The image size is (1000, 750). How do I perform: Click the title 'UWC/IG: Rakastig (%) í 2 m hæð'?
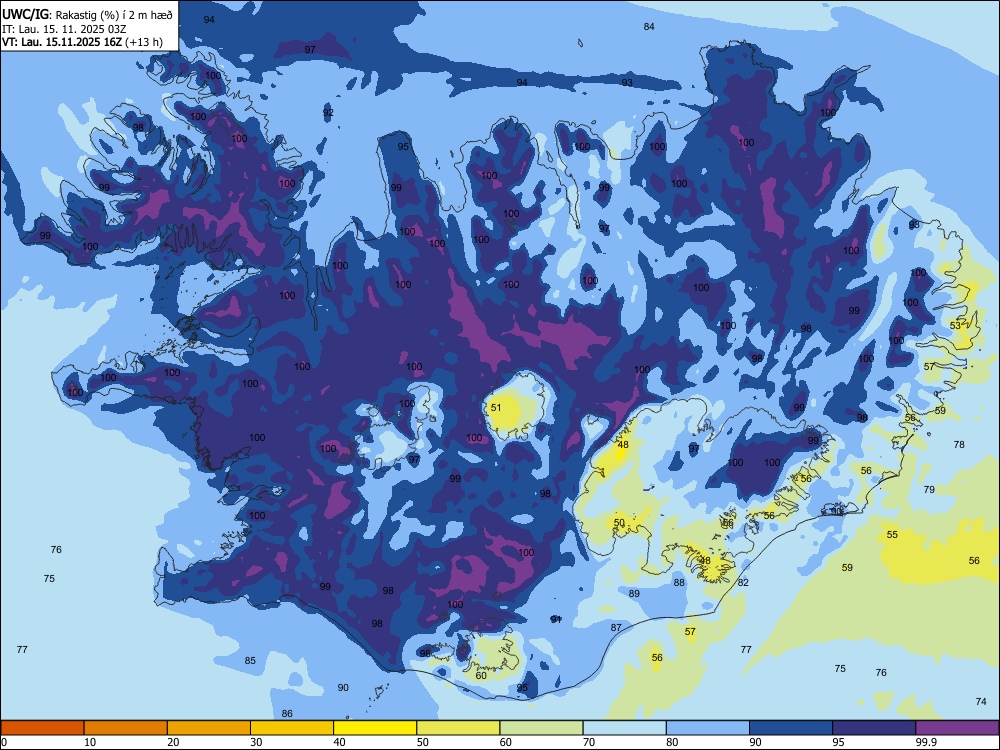(x=87, y=15)
